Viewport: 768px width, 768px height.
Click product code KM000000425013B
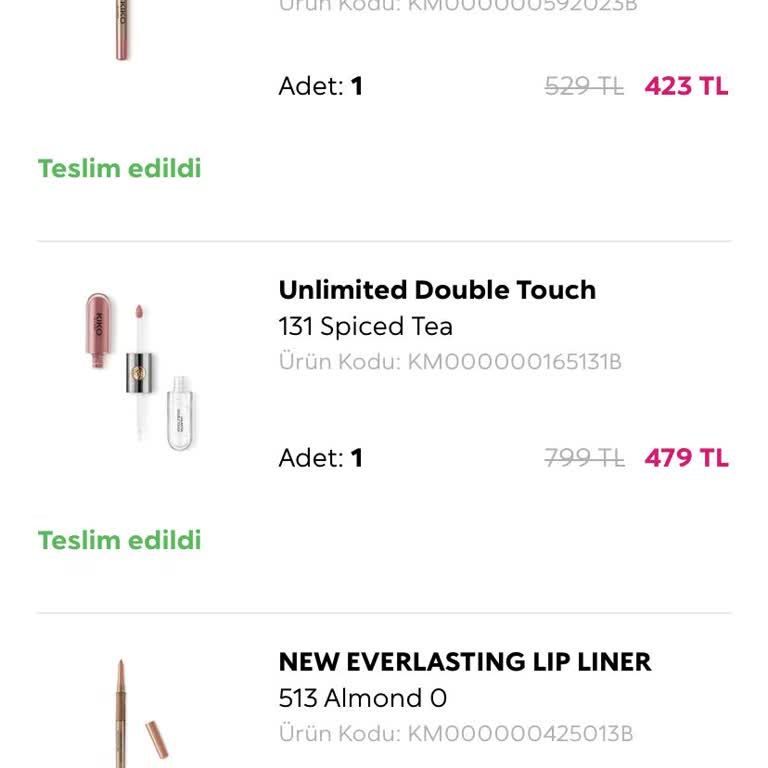(x=456, y=734)
